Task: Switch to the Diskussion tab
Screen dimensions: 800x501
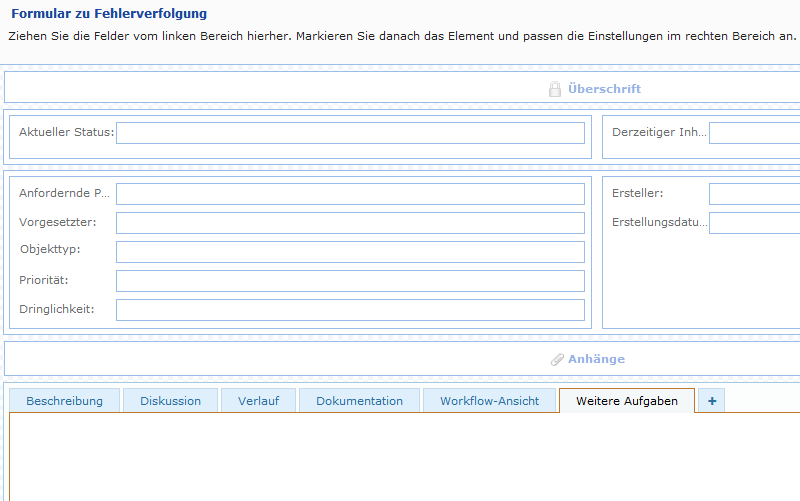Action: [x=170, y=401]
